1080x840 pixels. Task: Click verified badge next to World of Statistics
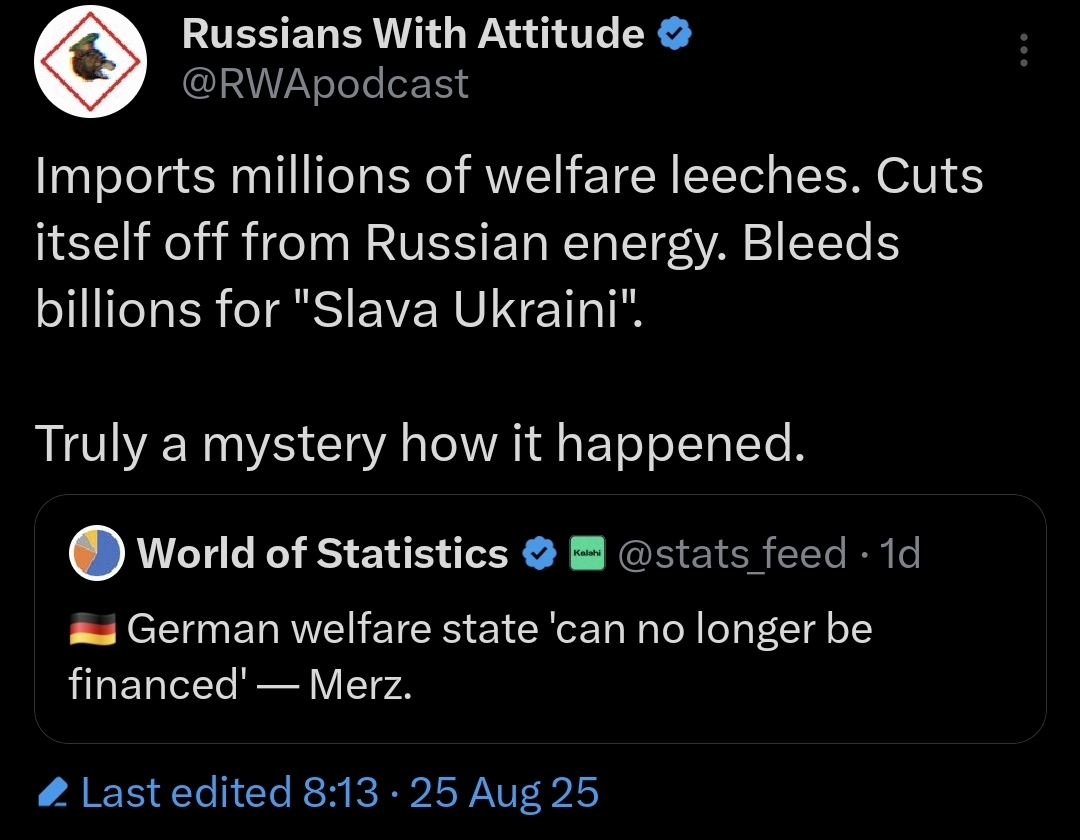[539, 553]
